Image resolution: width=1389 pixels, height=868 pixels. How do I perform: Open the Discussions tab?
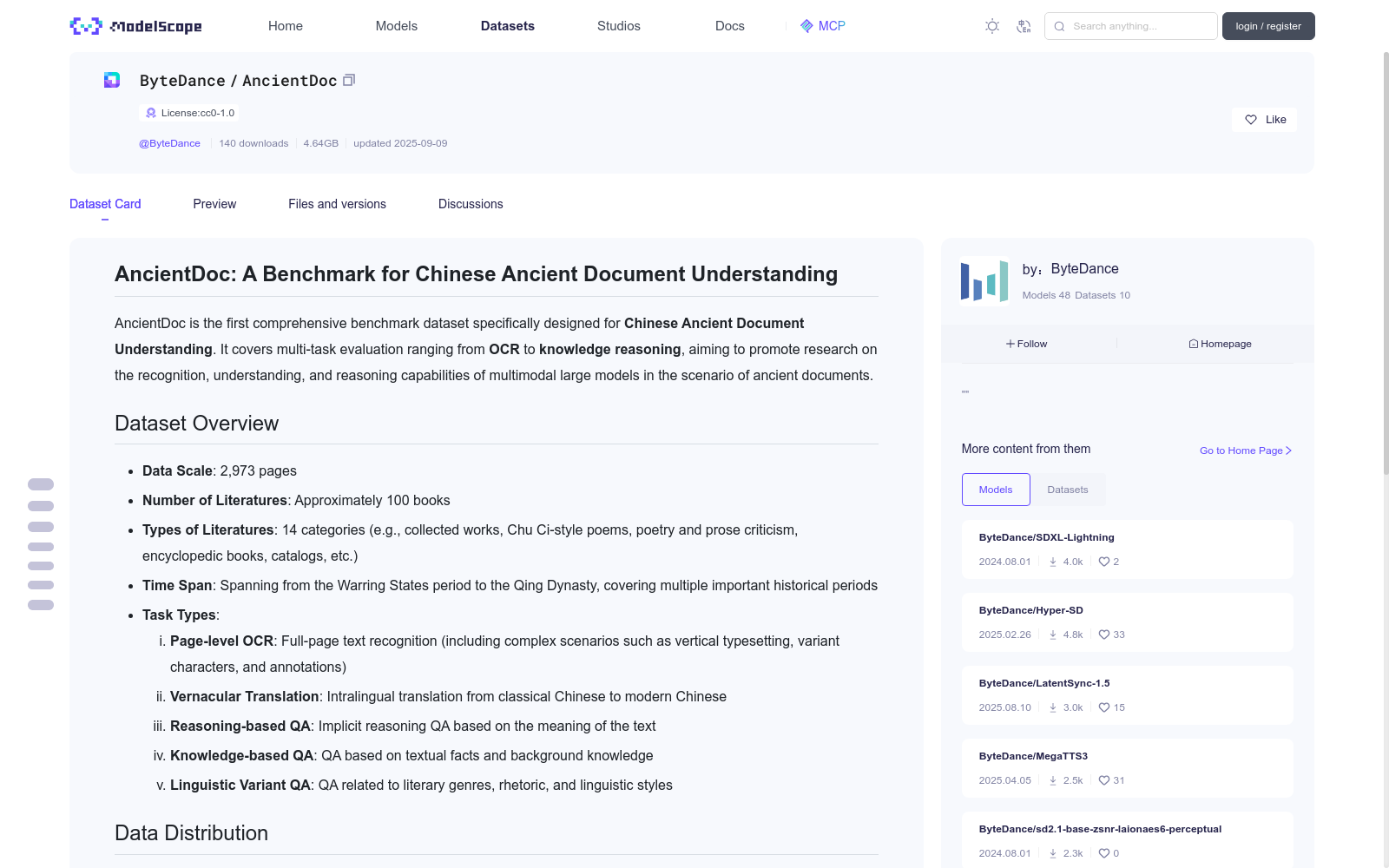471,204
